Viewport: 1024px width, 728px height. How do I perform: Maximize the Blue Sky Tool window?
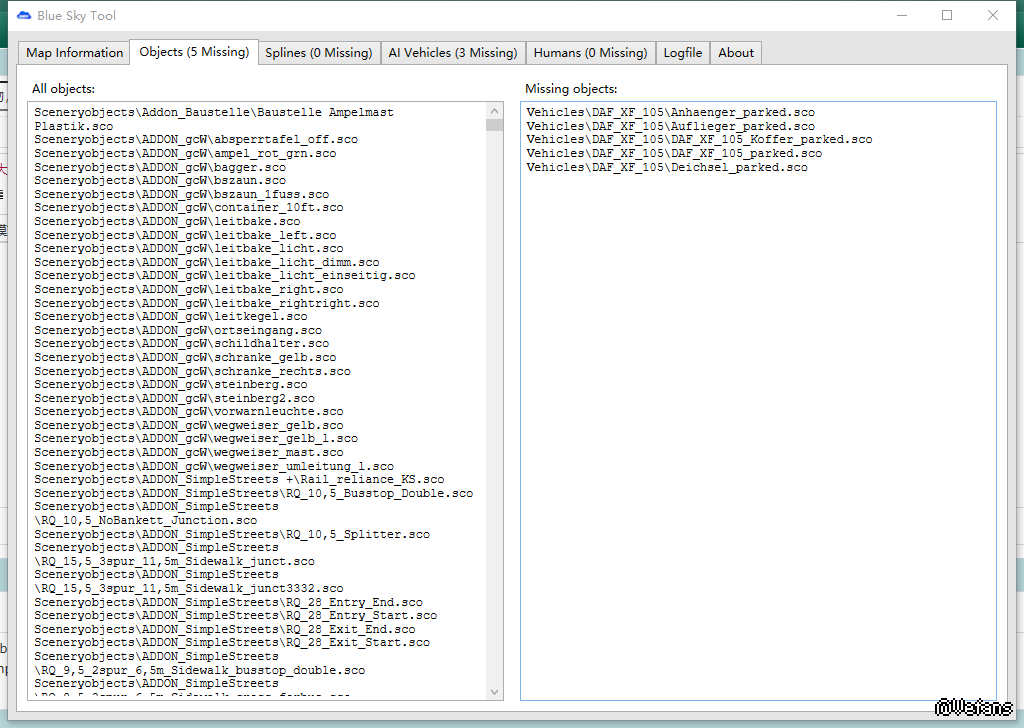pyautogui.click(x=947, y=15)
